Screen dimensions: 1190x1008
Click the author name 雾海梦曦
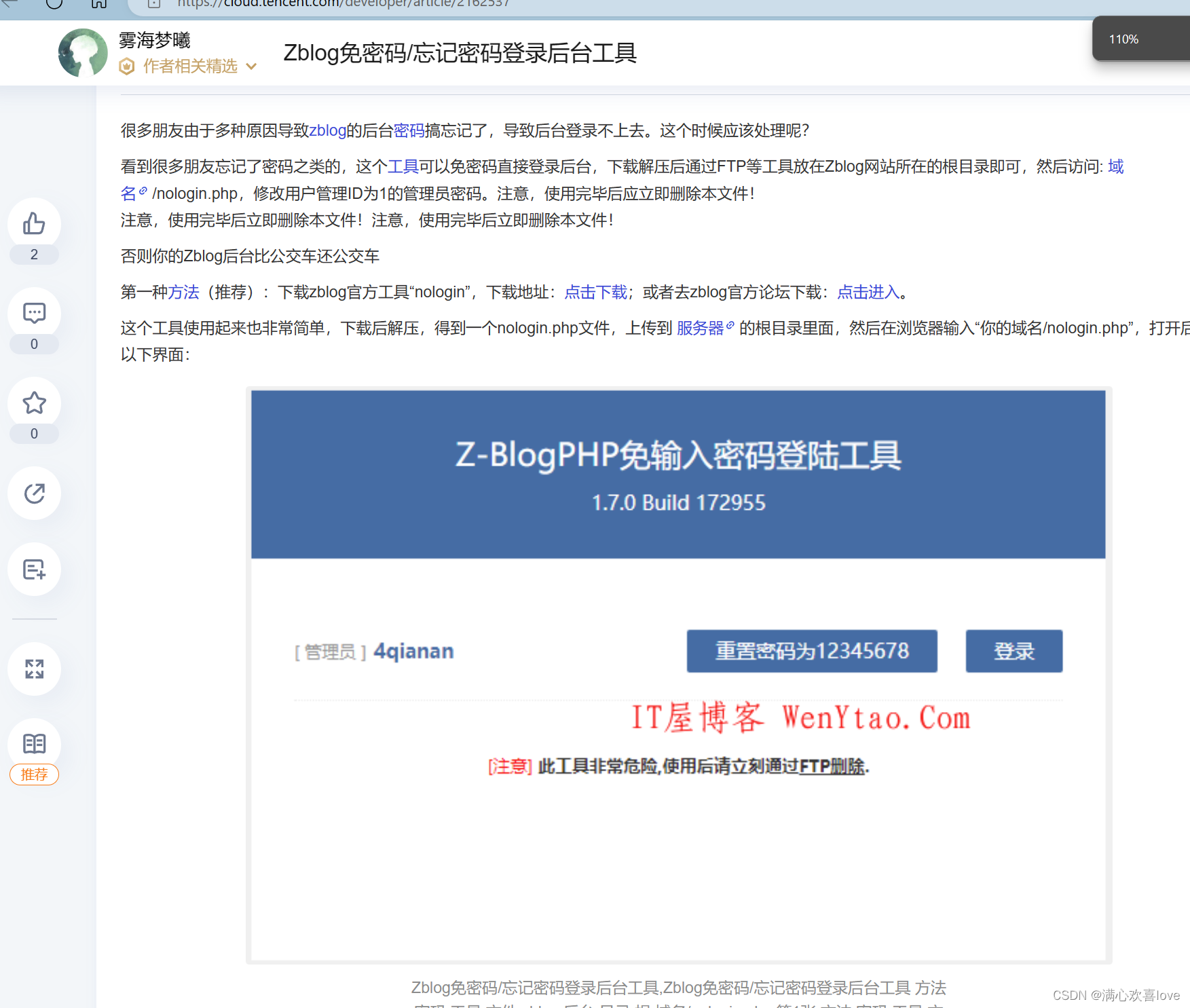(x=155, y=40)
